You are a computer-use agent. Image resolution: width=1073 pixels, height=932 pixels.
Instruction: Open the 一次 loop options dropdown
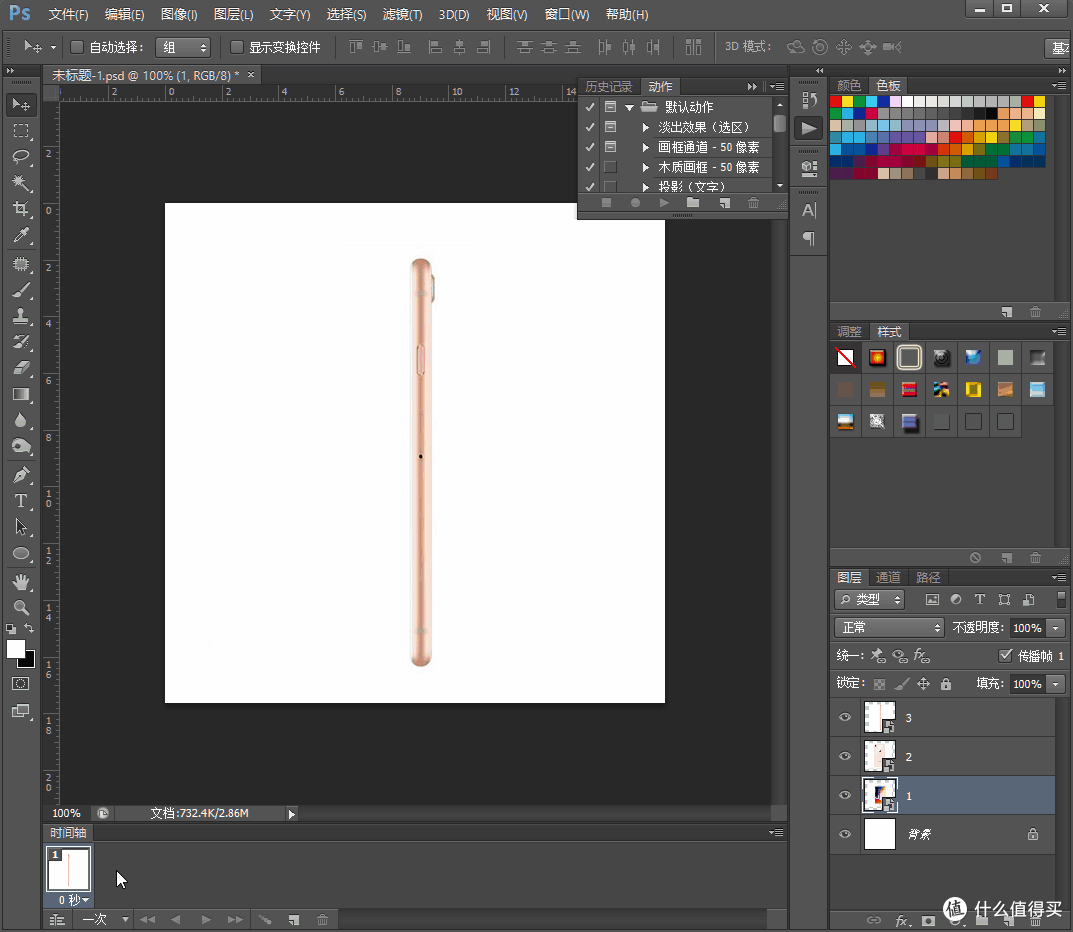coord(104,920)
